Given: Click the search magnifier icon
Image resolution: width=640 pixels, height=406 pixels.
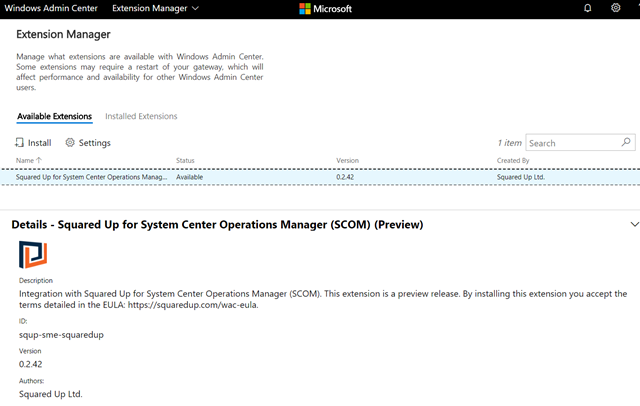Looking at the screenshot, I should click(626, 142).
